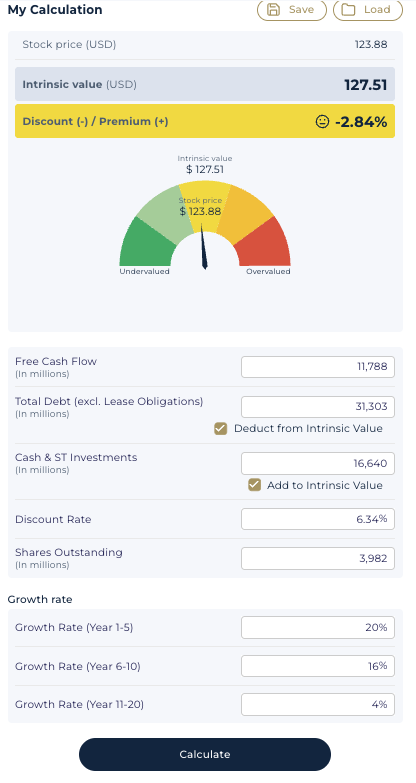Uncheck Deduct from Intrinsic Value checkbox
Image resolution: width=416 pixels, height=783 pixels.
pyautogui.click(x=220, y=428)
